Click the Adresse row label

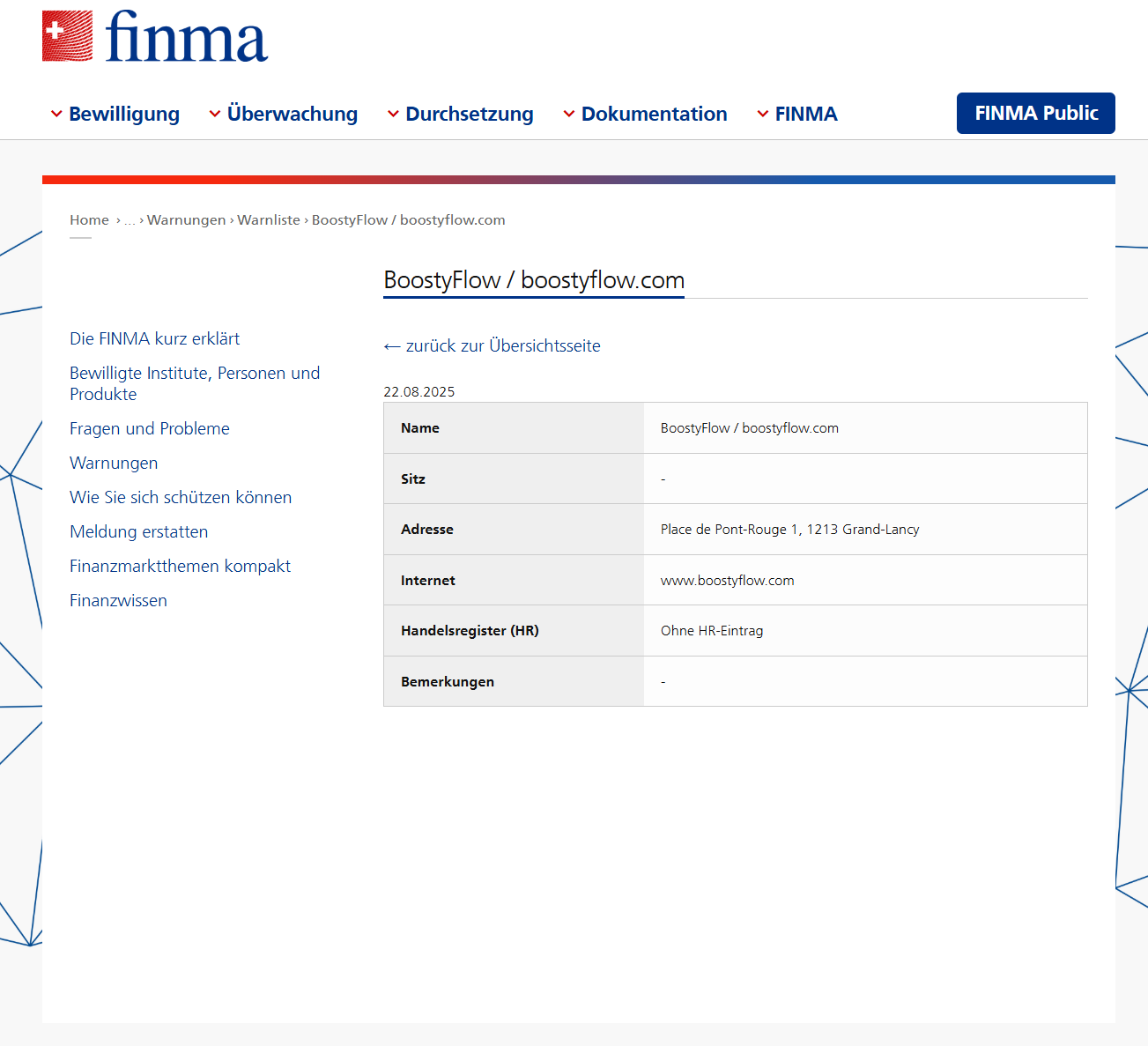(427, 530)
